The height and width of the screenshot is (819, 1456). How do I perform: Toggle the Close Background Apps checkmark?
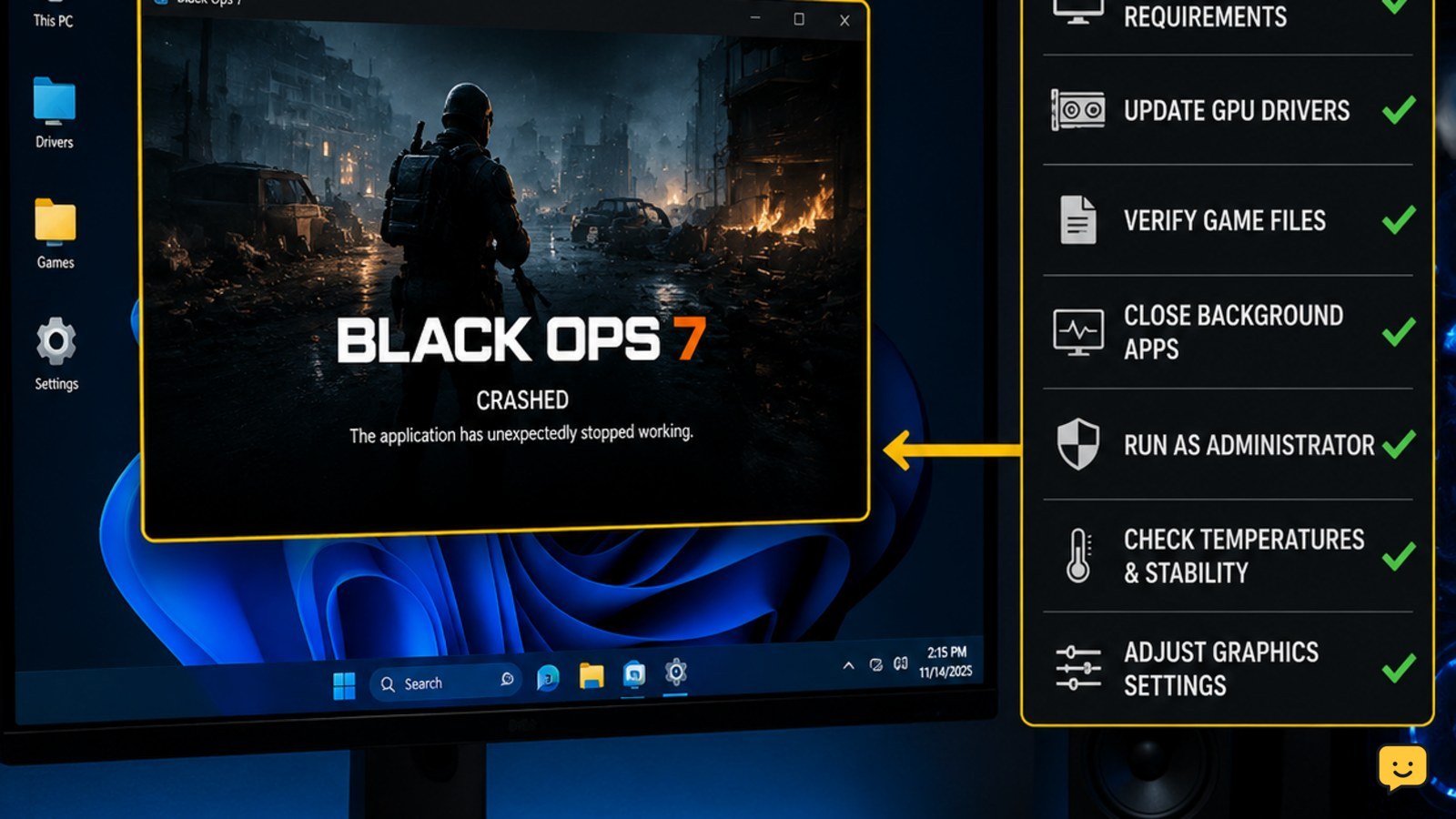tap(1399, 331)
